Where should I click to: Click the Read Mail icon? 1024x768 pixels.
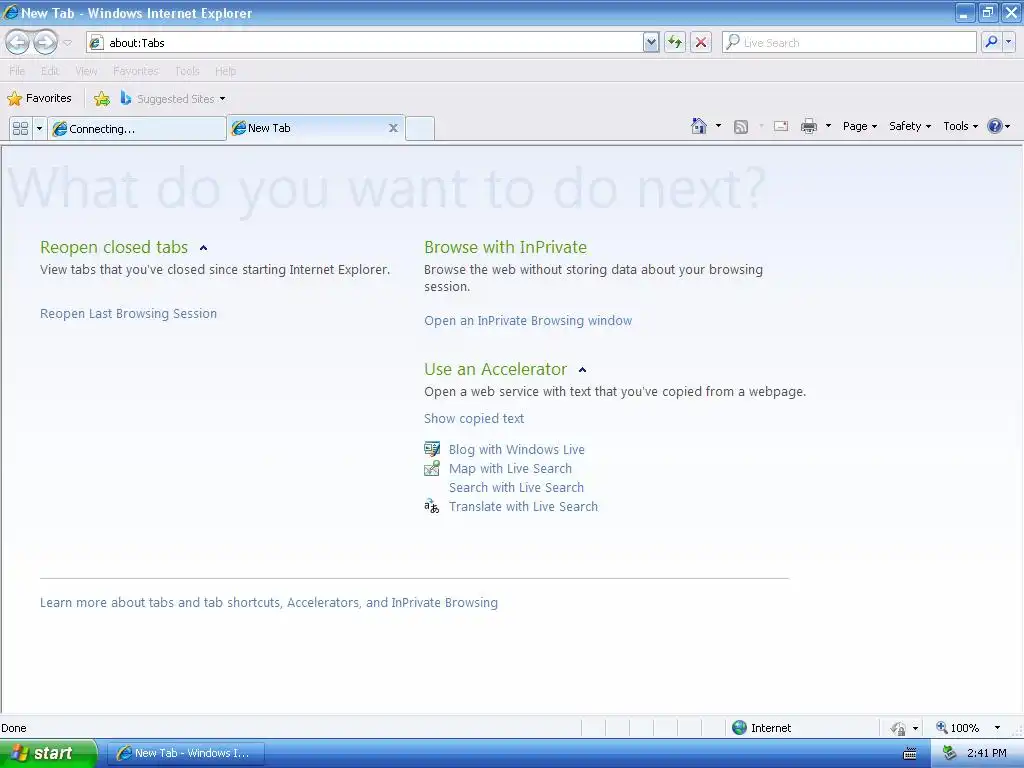coord(781,126)
